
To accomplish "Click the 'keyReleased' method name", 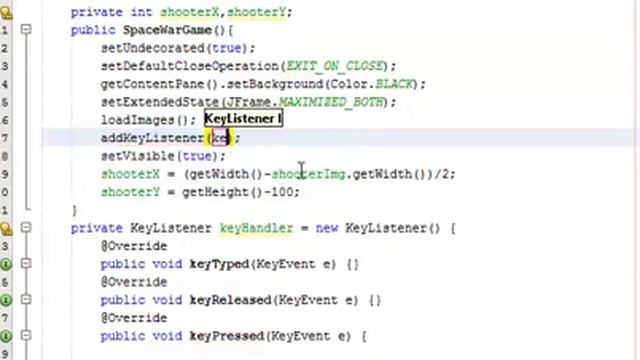I will pyautogui.click(x=230, y=300).
